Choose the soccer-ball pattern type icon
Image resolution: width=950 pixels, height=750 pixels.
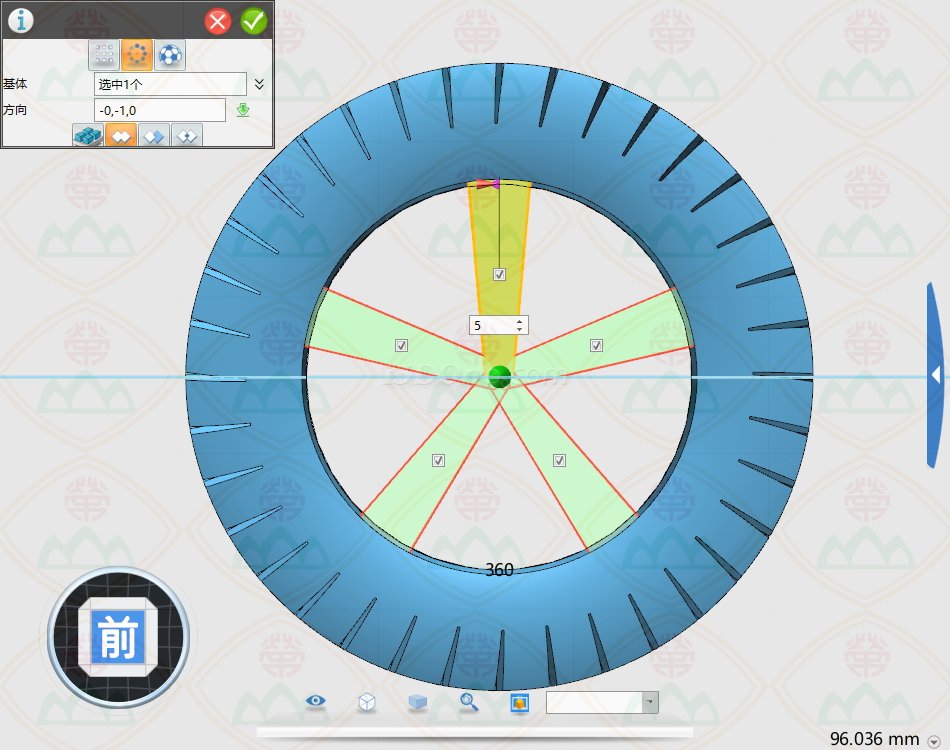tap(169, 55)
